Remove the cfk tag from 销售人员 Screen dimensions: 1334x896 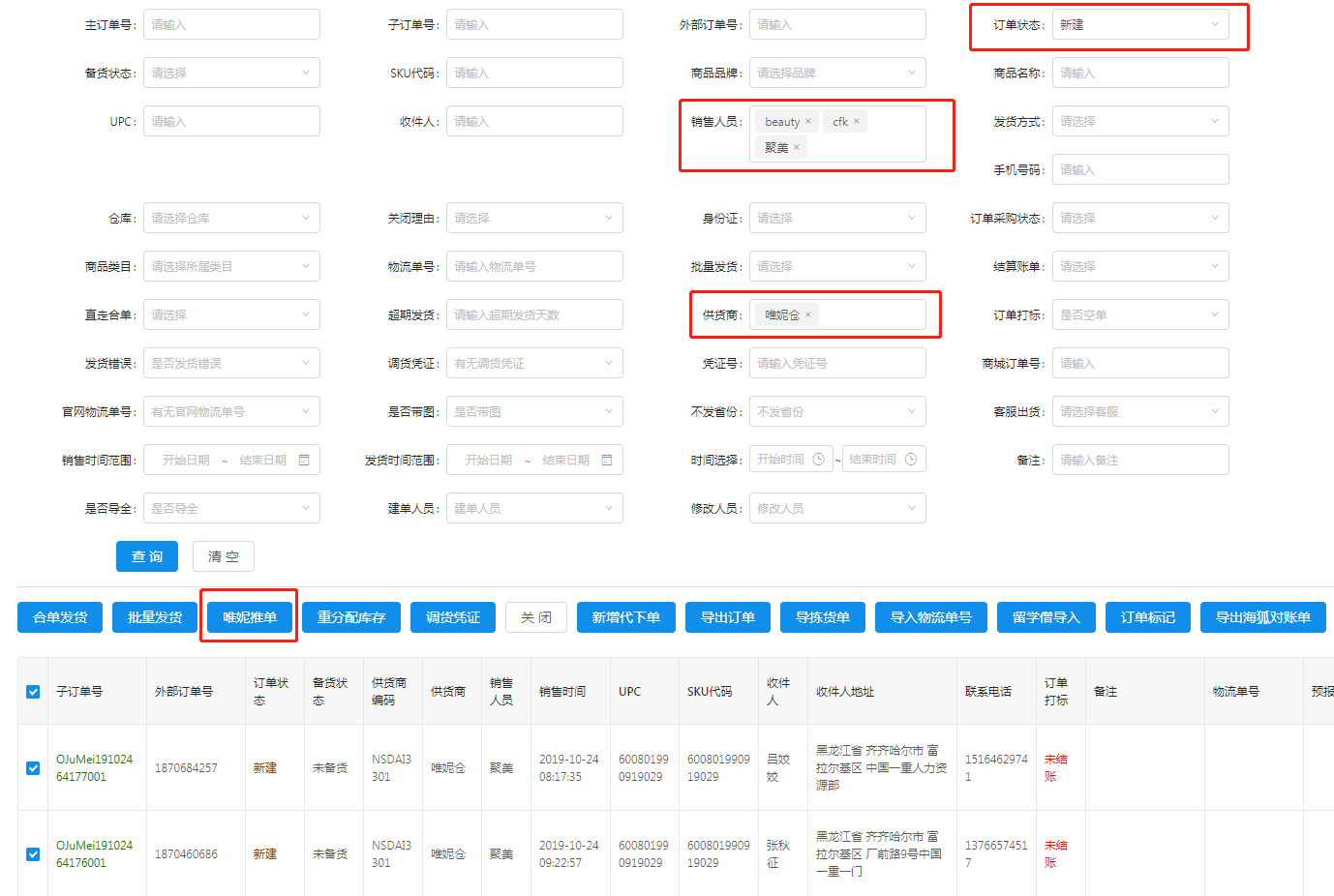(x=856, y=121)
